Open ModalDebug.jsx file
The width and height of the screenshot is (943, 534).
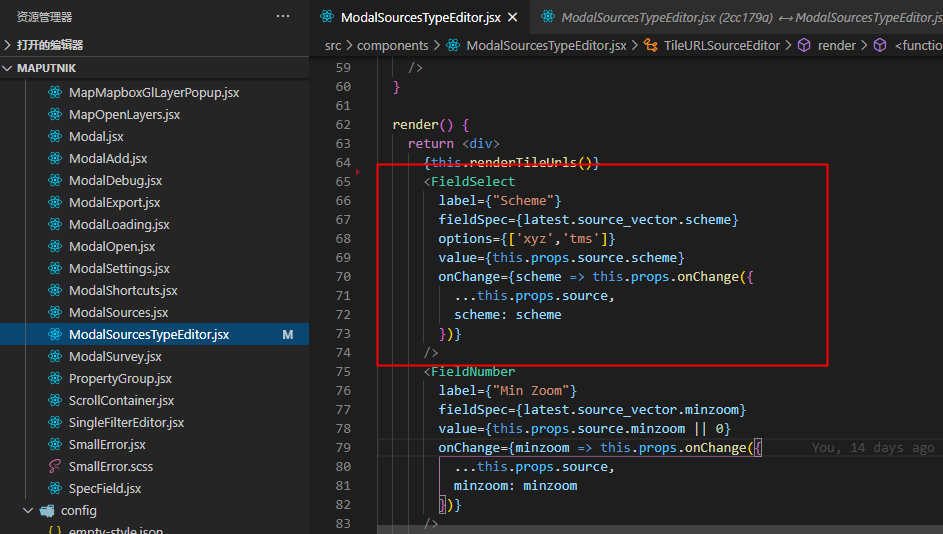coord(115,180)
